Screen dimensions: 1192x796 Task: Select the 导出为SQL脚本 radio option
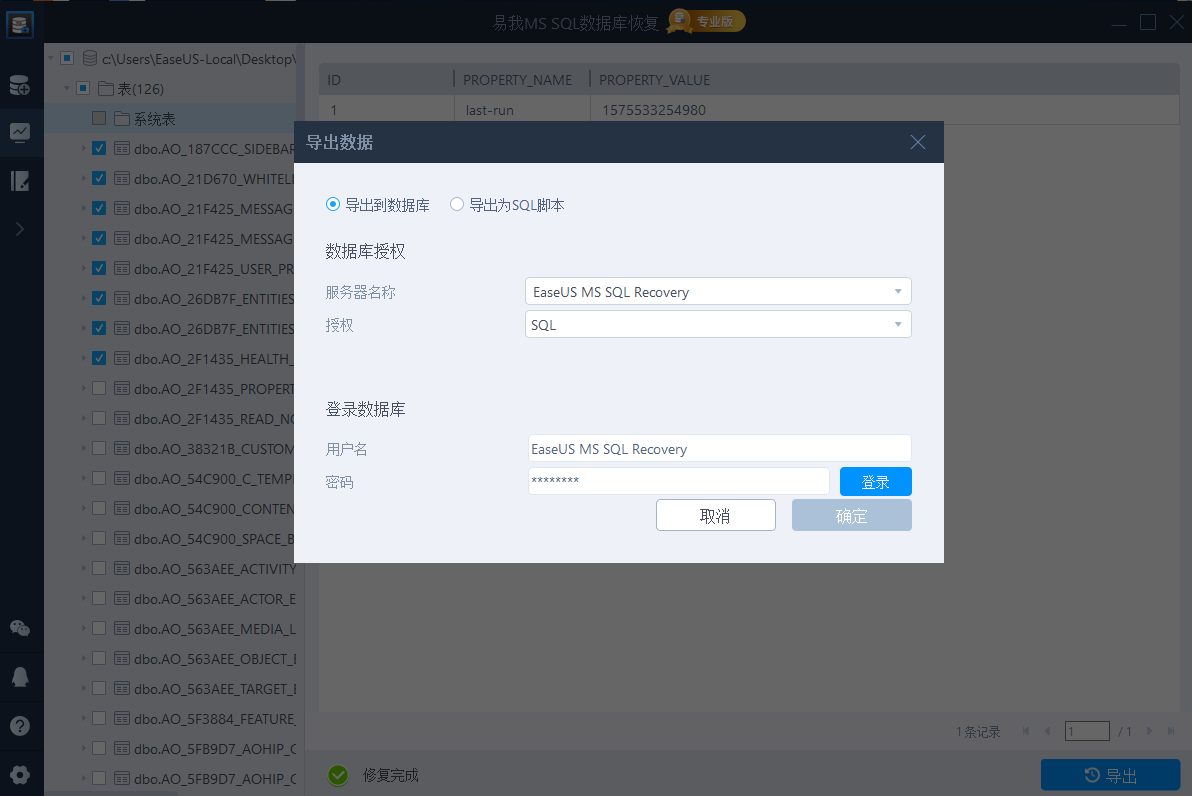[x=457, y=205]
